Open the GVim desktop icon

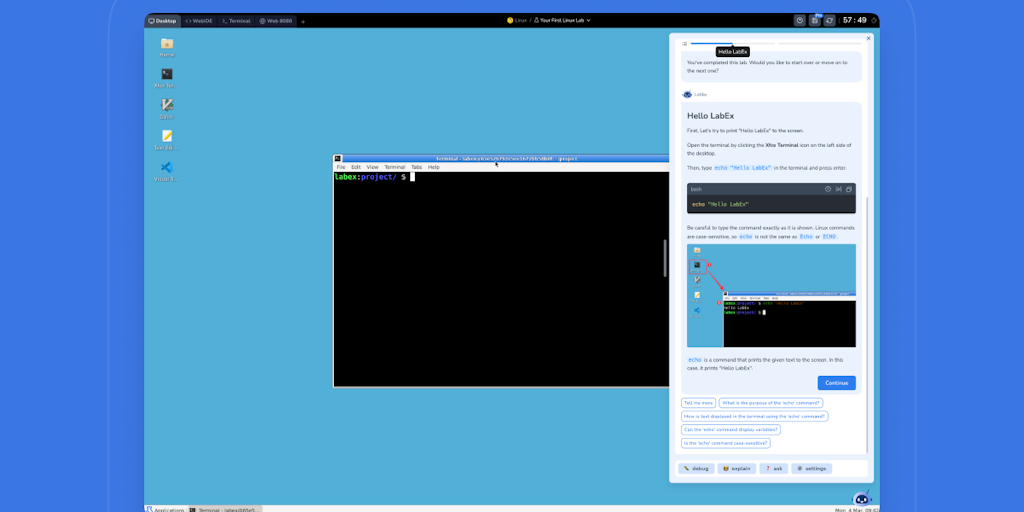point(167,105)
